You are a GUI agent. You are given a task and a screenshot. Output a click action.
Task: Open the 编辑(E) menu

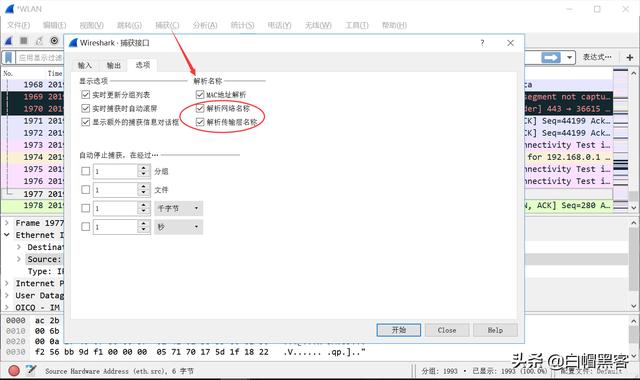pos(54,25)
